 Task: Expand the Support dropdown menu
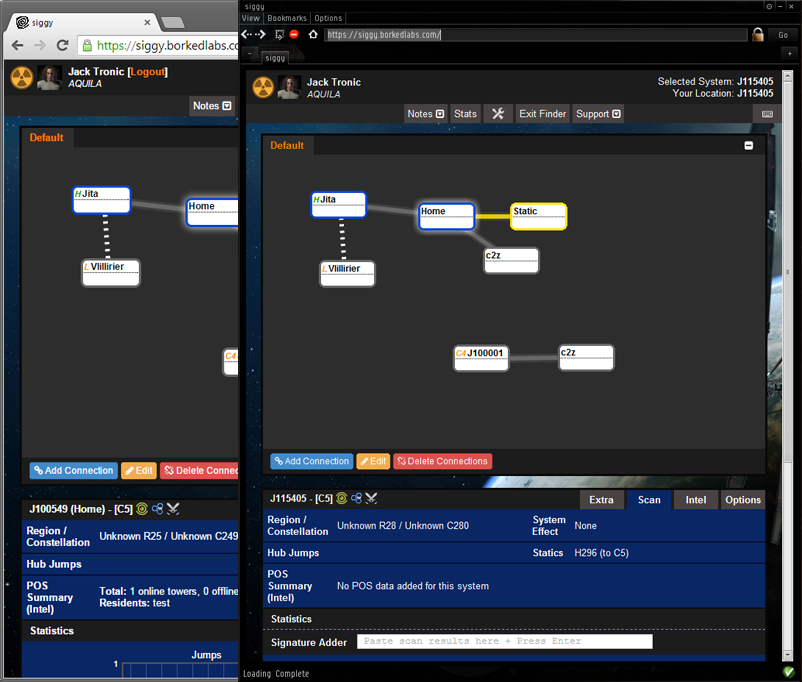pyautogui.click(x=598, y=114)
